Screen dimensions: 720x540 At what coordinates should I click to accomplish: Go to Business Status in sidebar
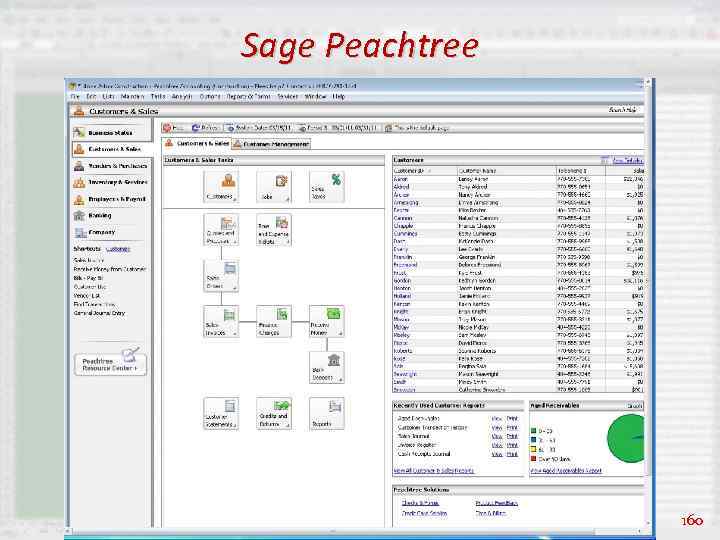click(x=112, y=133)
